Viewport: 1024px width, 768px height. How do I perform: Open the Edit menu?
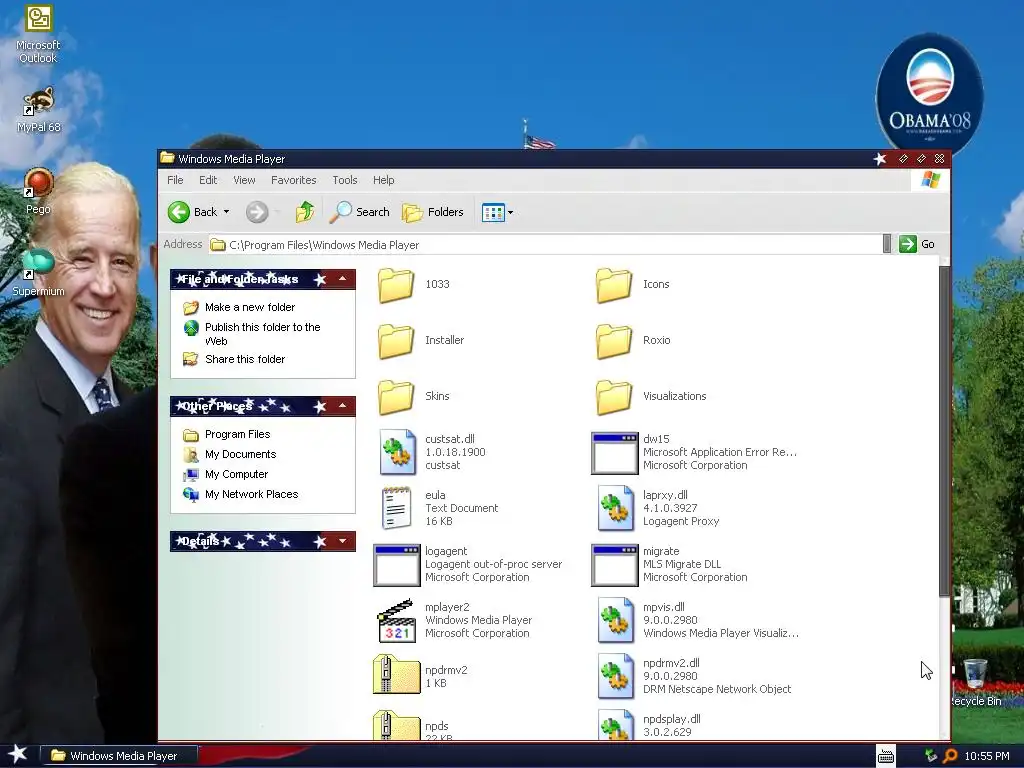(208, 180)
